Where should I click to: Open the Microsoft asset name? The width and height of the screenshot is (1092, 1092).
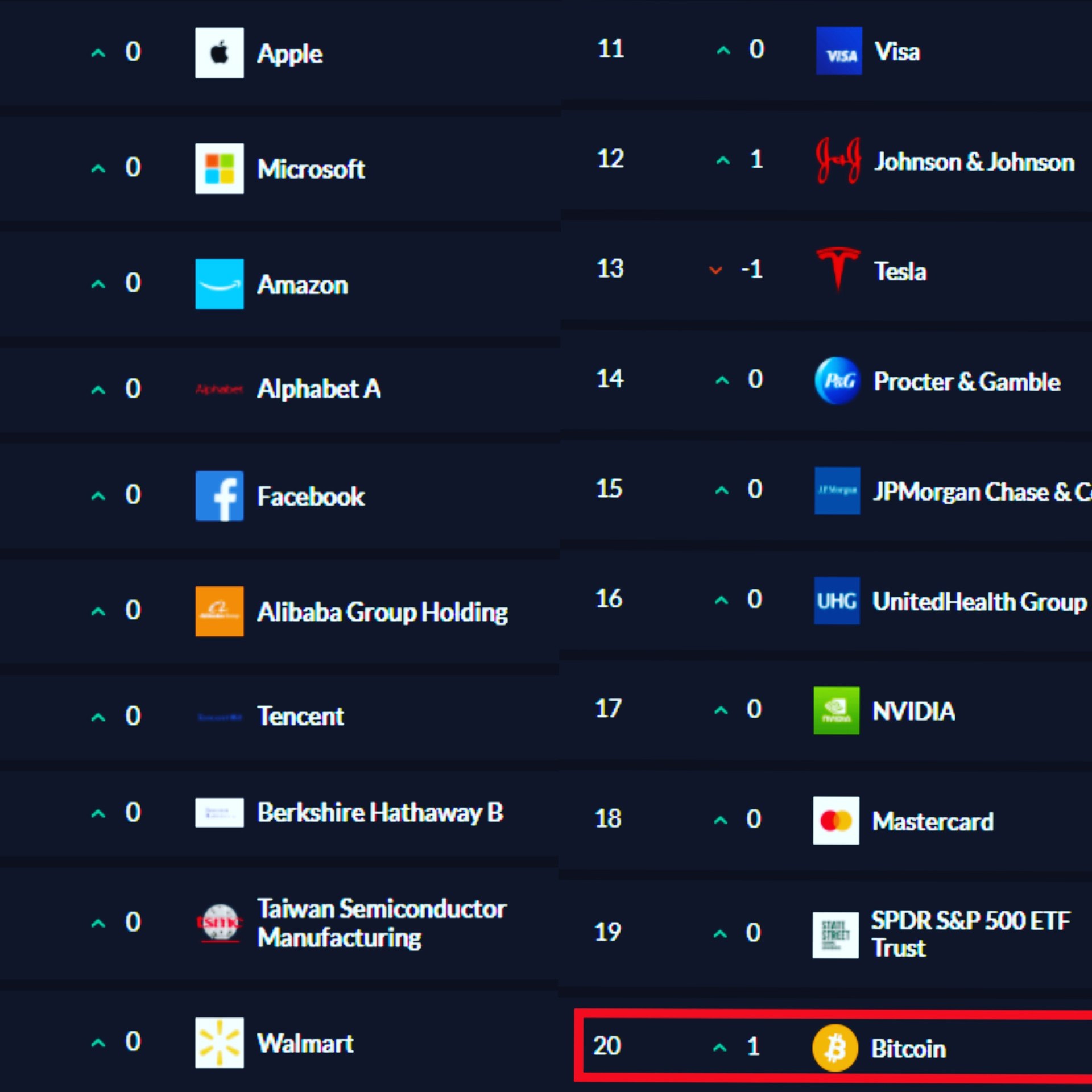tap(311, 169)
